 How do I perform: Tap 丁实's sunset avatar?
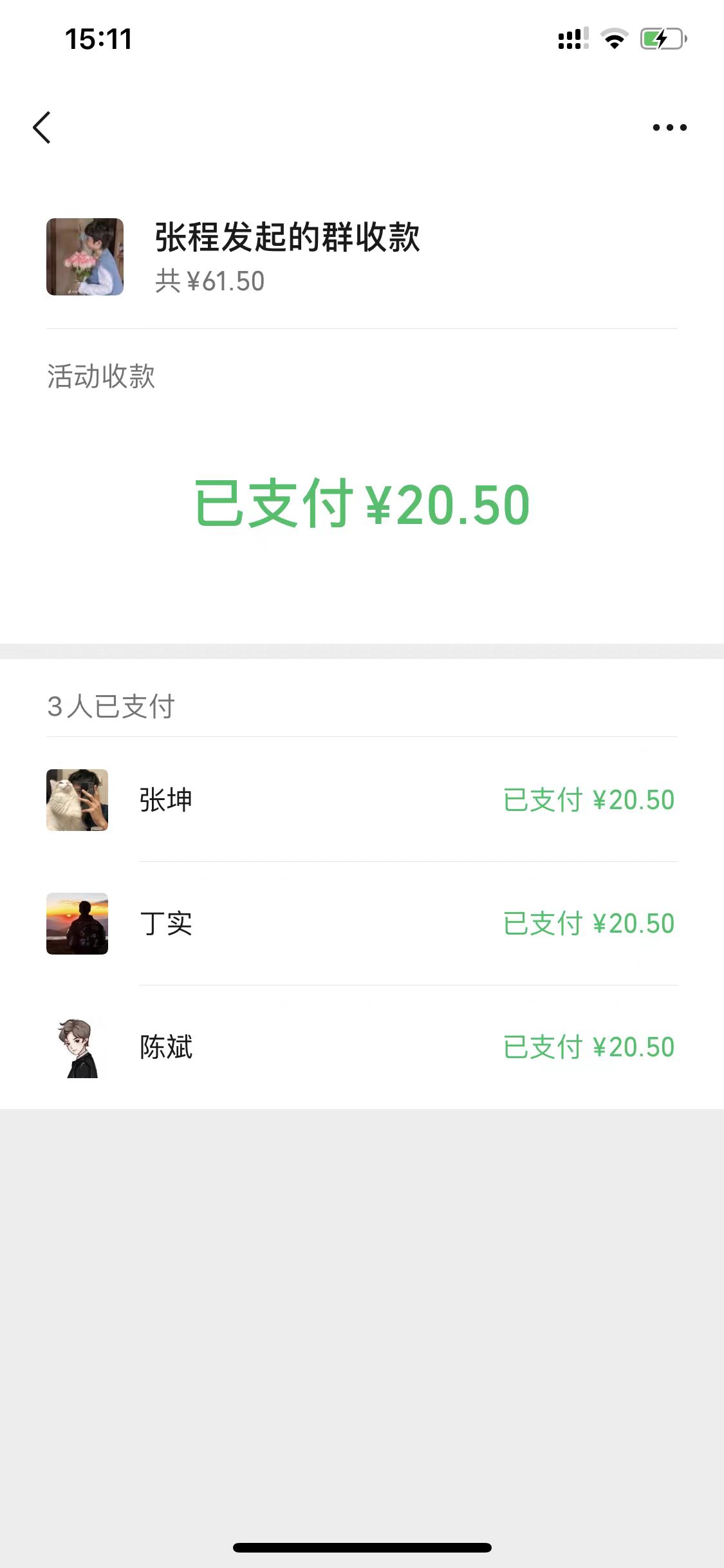tap(77, 924)
